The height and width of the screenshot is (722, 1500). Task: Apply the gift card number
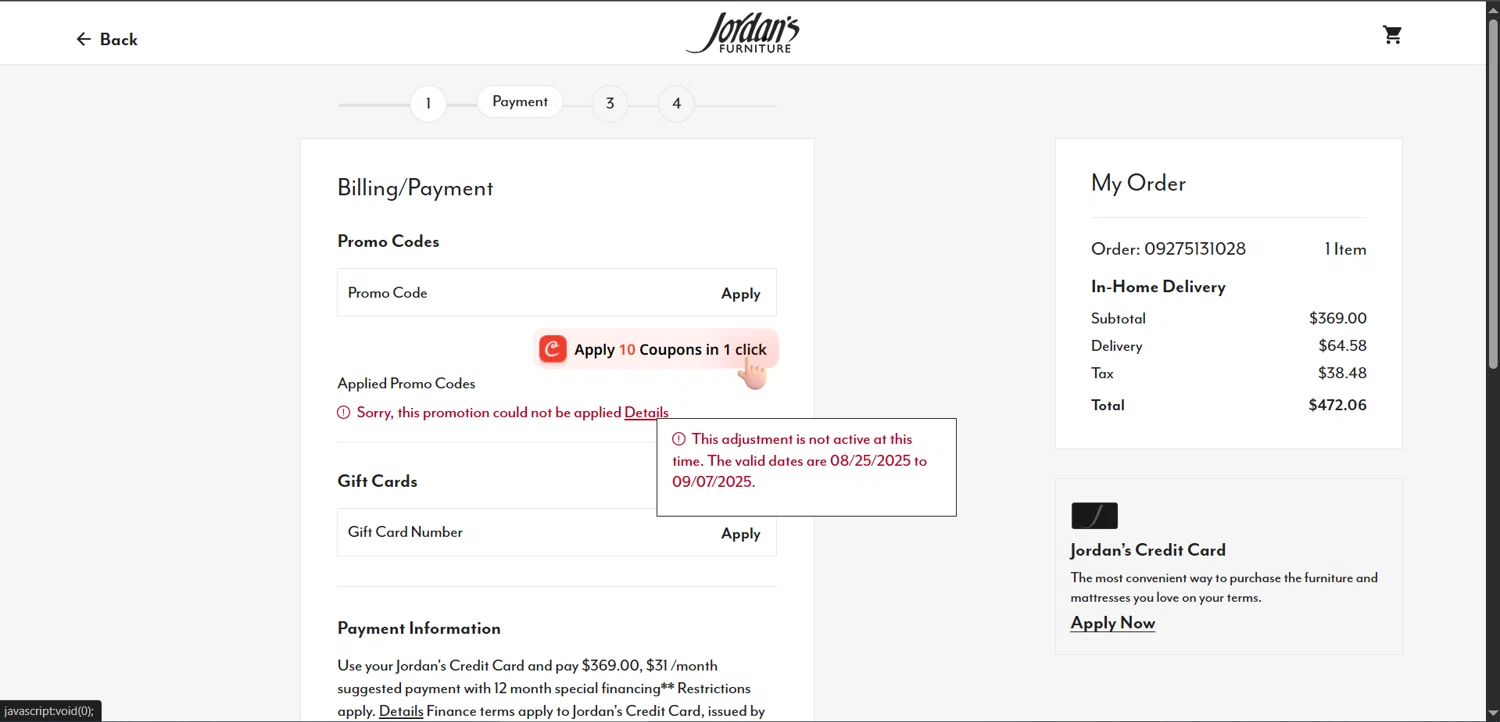(741, 533)
